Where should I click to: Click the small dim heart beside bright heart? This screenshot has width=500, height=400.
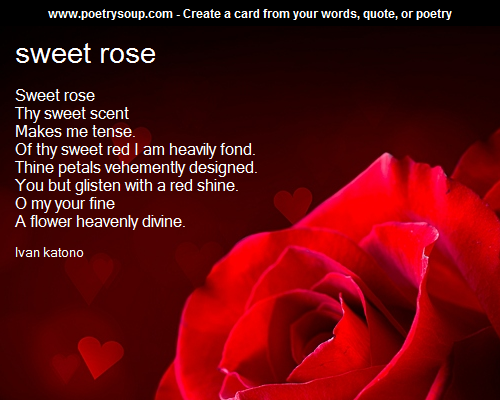tap(66, 367)
